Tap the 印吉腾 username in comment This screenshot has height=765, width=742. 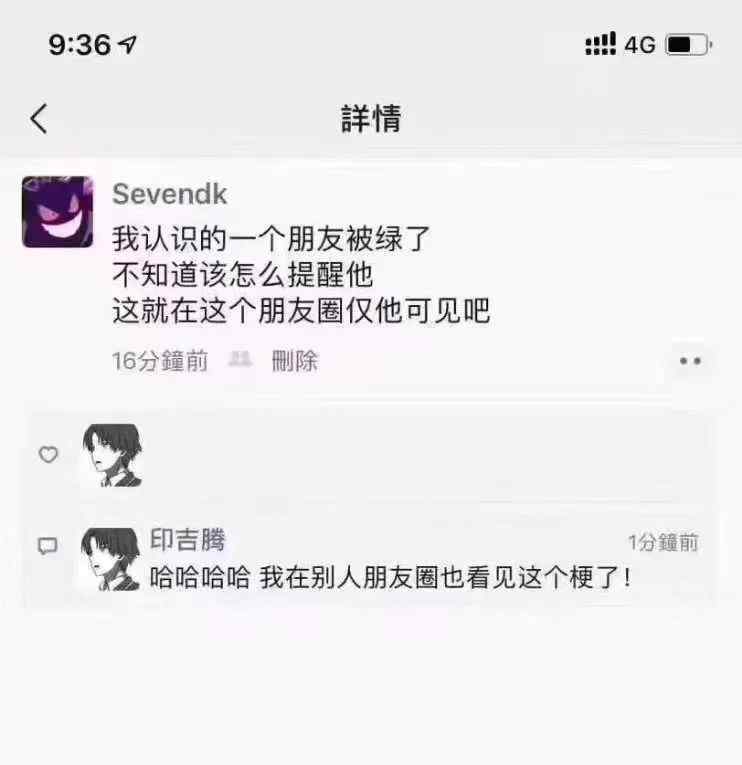[188, 540]
